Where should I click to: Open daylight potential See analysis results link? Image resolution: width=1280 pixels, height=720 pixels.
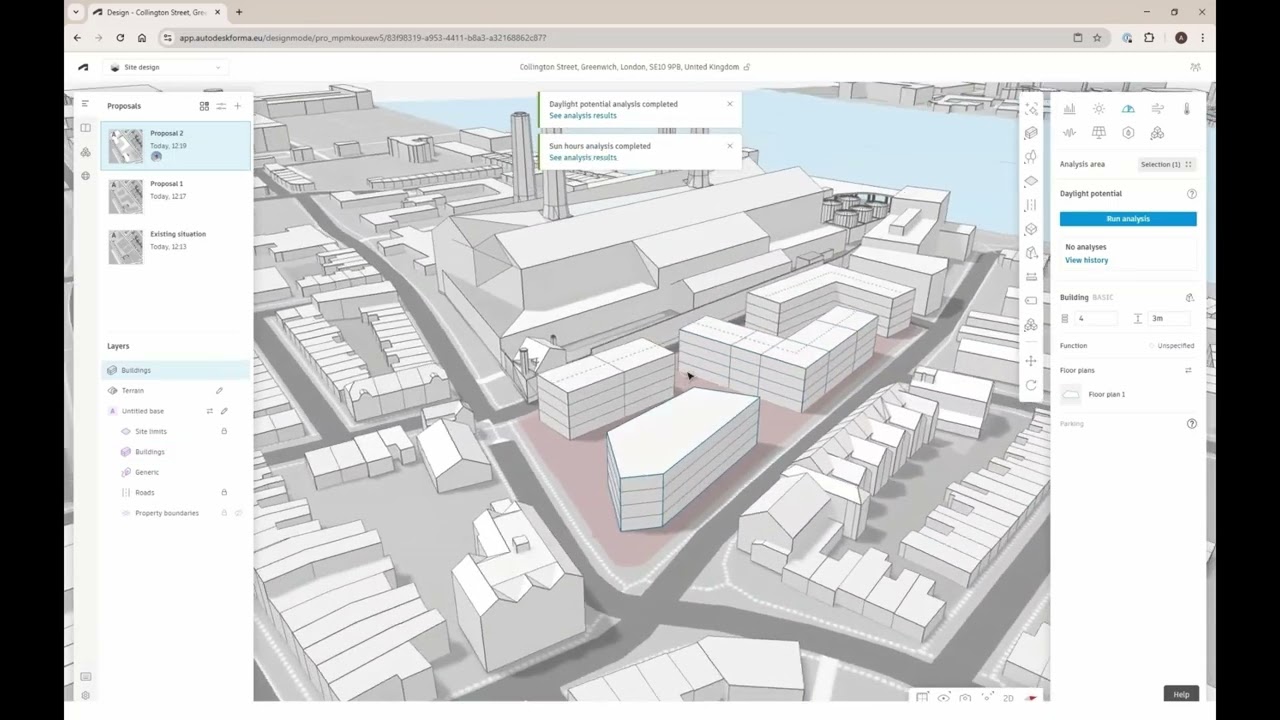[x=583, y=115]
